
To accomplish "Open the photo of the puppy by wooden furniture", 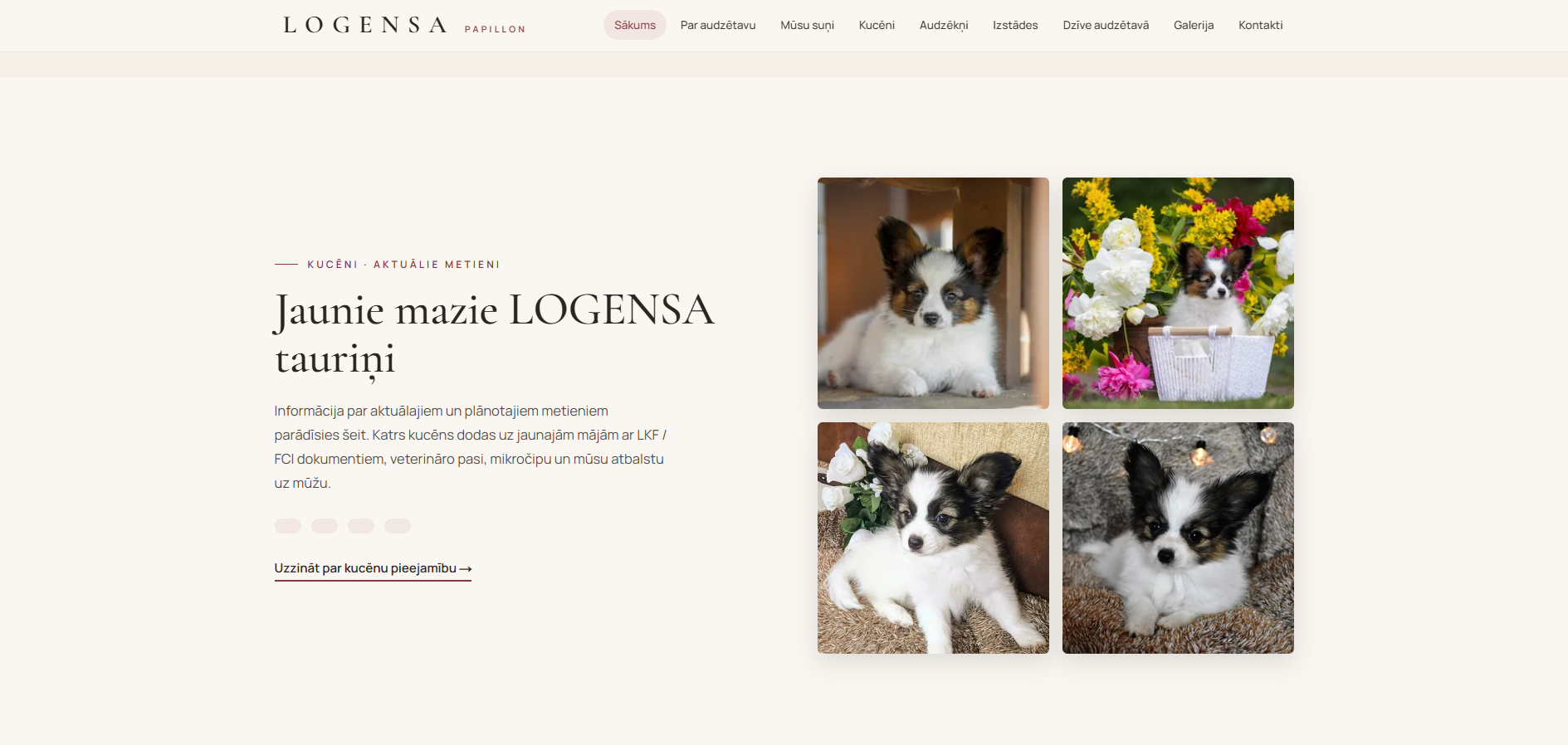I will click(x=933, y=293).
